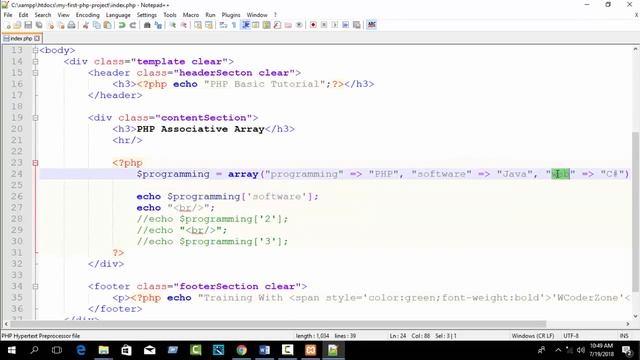Open Microsoft Edge from the taskbar
The width and height of the screenshot is (640, 360).
(81, 350)
